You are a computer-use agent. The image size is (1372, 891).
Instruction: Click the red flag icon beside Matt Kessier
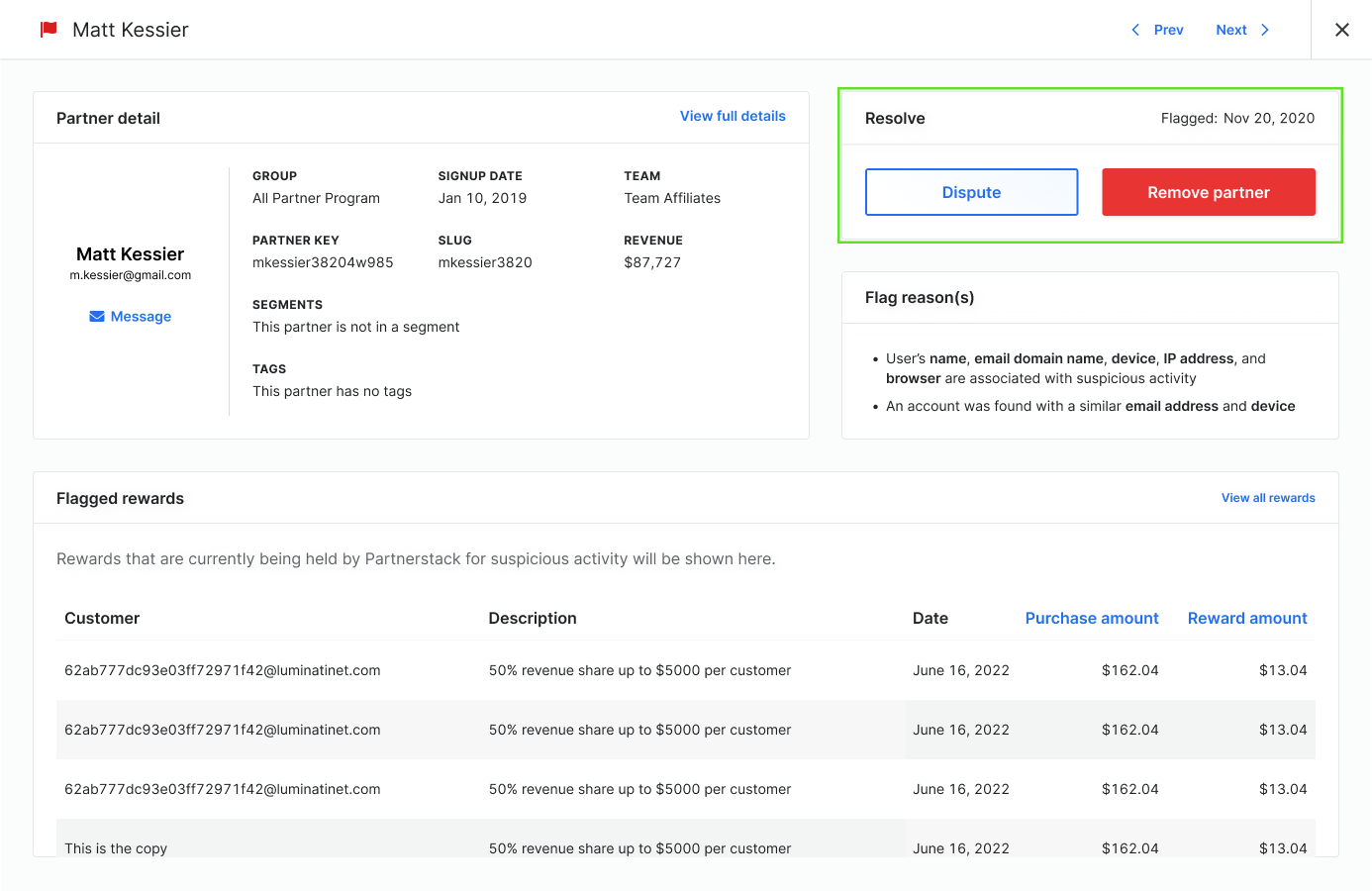tap(49, 30)
